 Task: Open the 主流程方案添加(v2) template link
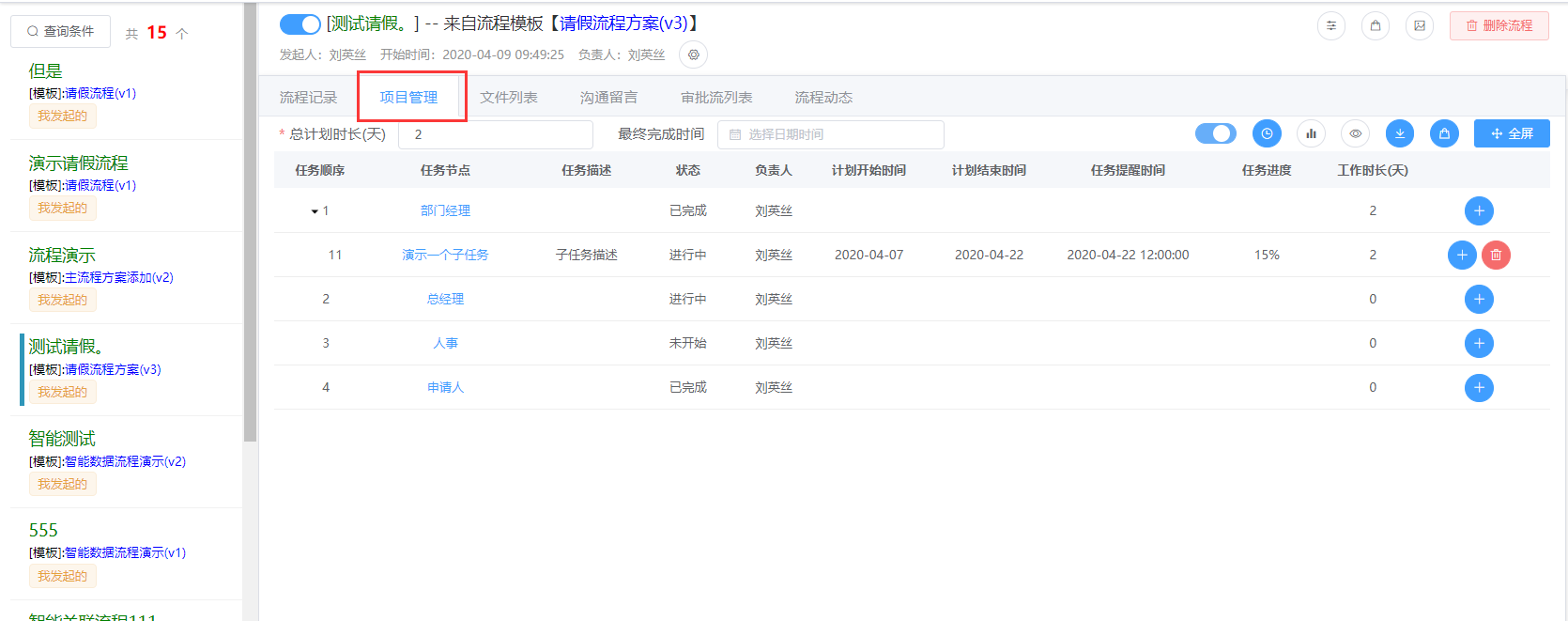119,278
